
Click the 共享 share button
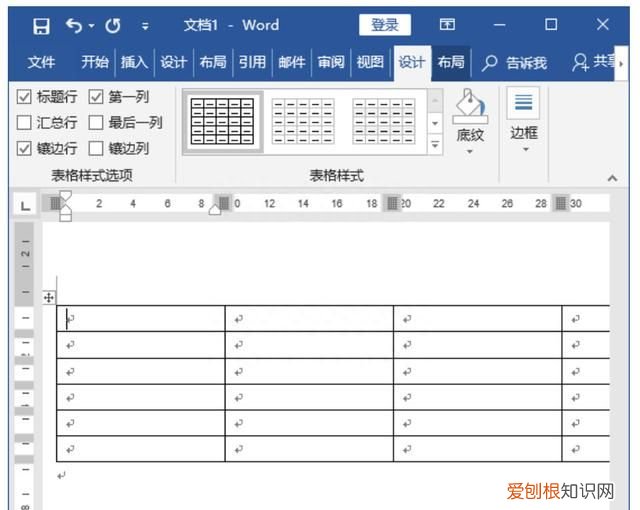click(593, 62)
